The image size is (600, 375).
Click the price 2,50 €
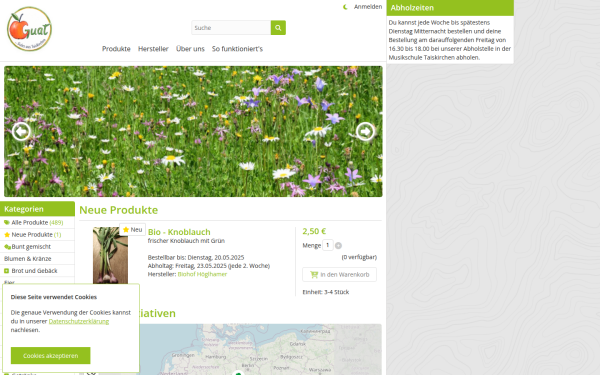tap(314, 231)
